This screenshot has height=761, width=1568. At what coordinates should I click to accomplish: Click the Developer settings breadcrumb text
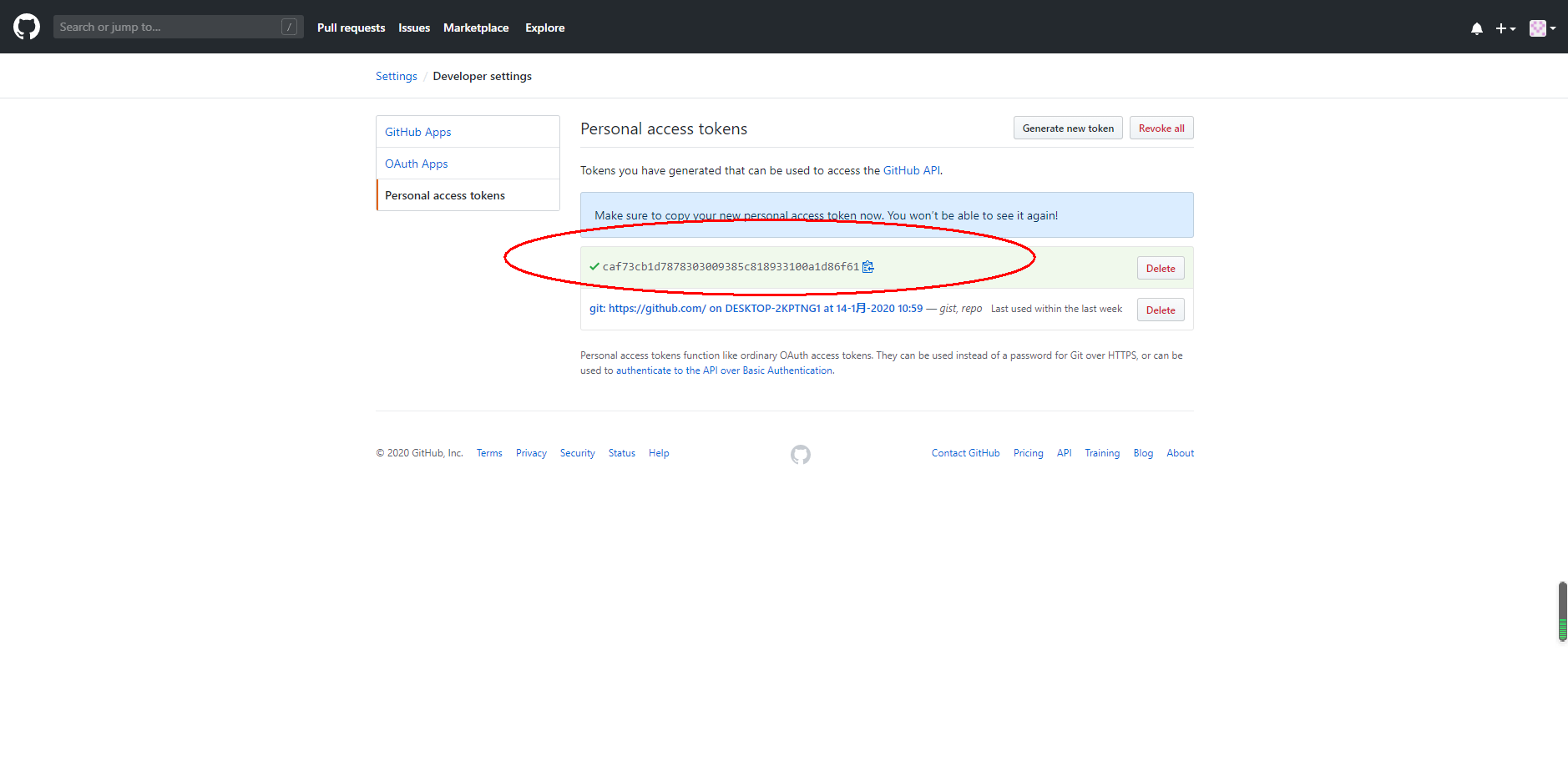pos(483,76)
